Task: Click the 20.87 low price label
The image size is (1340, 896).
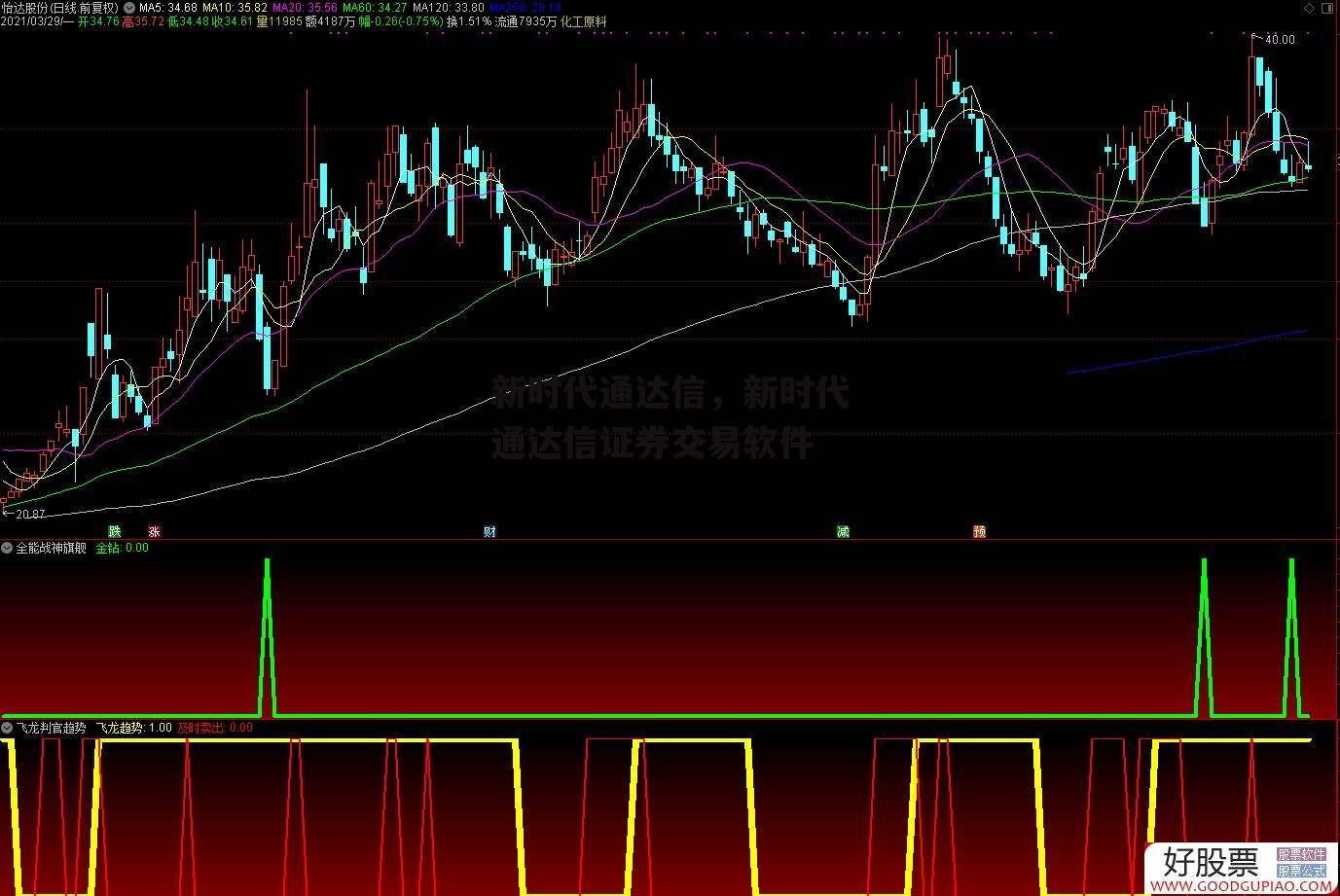Action: coord(30,514)
